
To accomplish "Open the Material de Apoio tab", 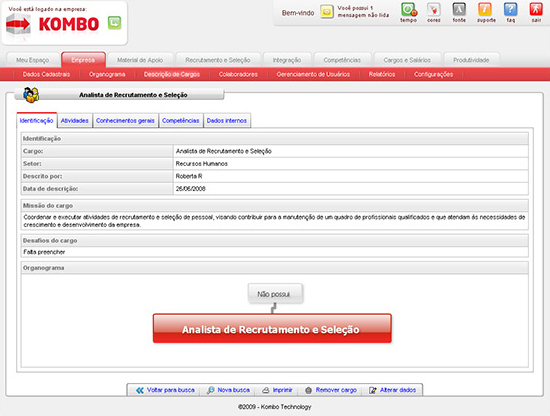I will tap(140, 60).
